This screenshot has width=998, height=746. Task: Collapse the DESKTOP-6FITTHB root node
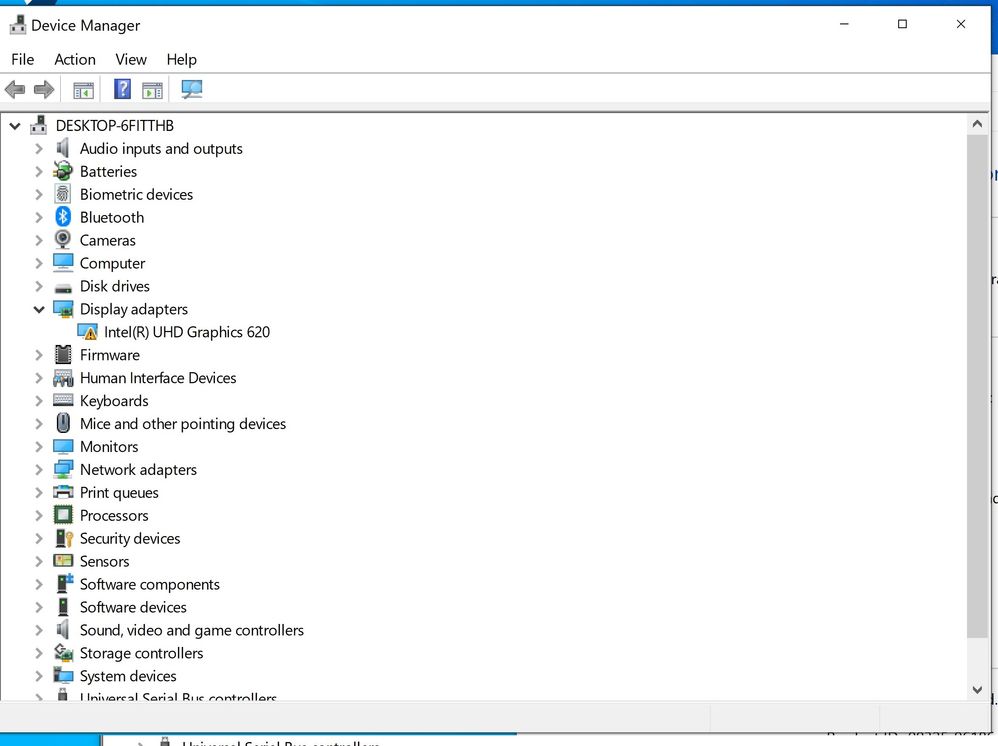(x=15, y=126)
